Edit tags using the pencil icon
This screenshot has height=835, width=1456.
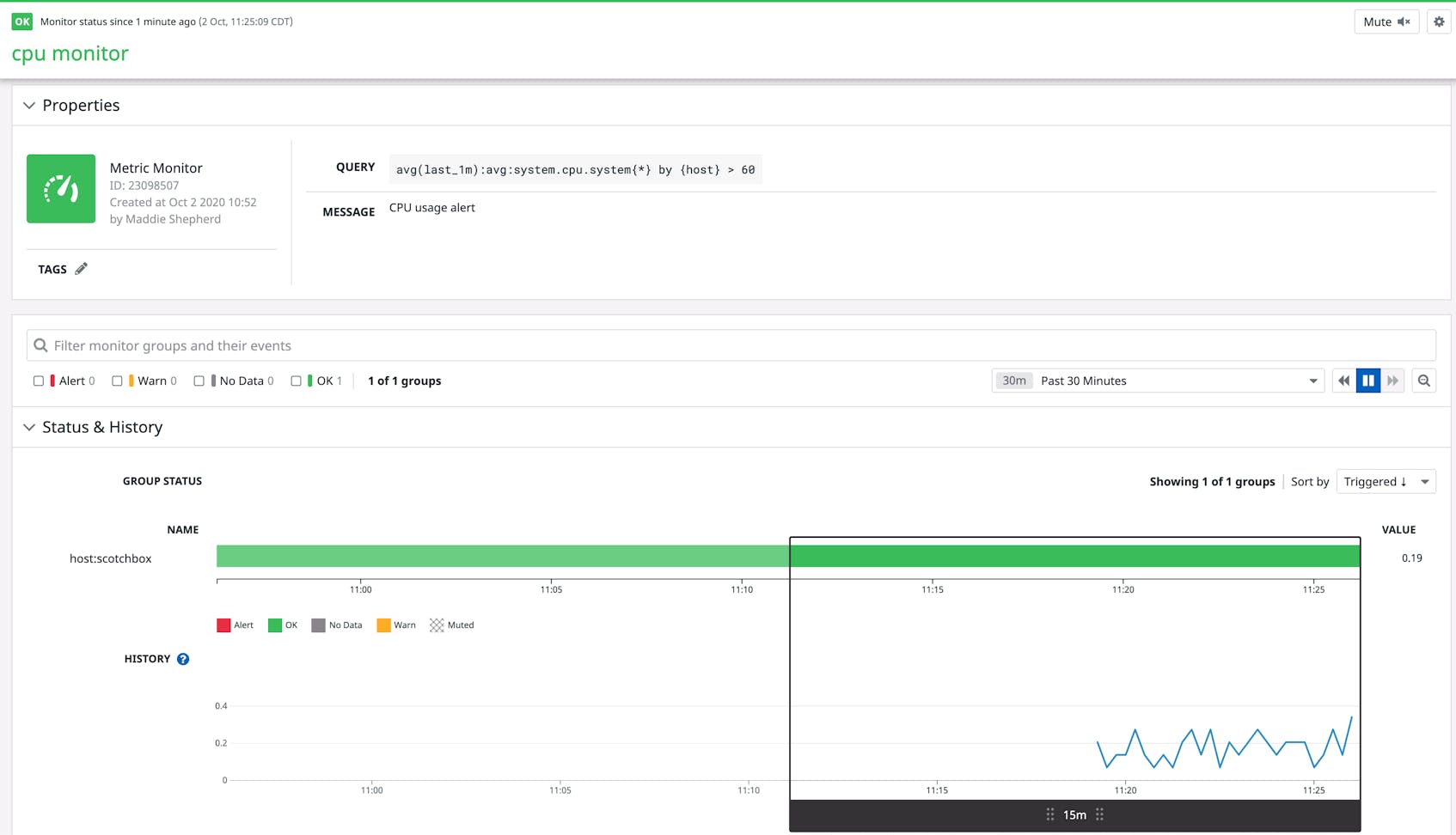[x=81, y=268]
